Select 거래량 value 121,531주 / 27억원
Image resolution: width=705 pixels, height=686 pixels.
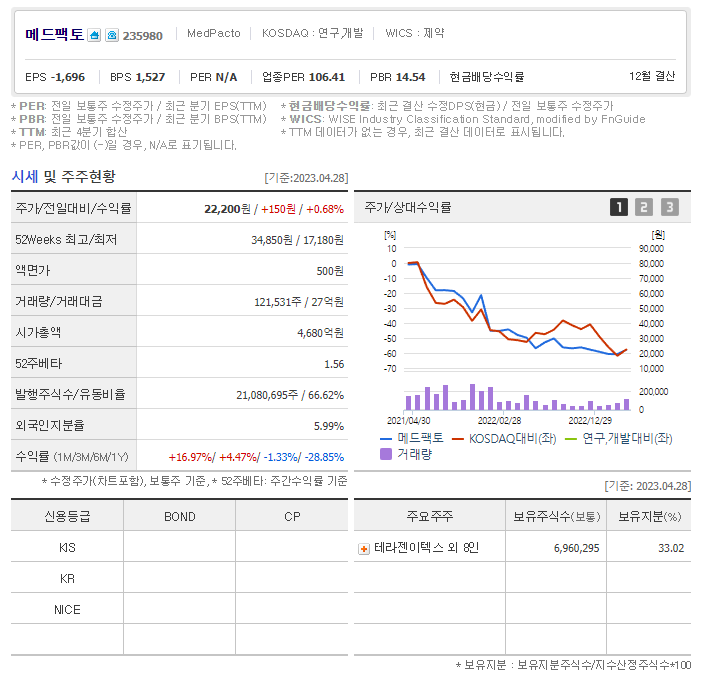coord(299,302)
